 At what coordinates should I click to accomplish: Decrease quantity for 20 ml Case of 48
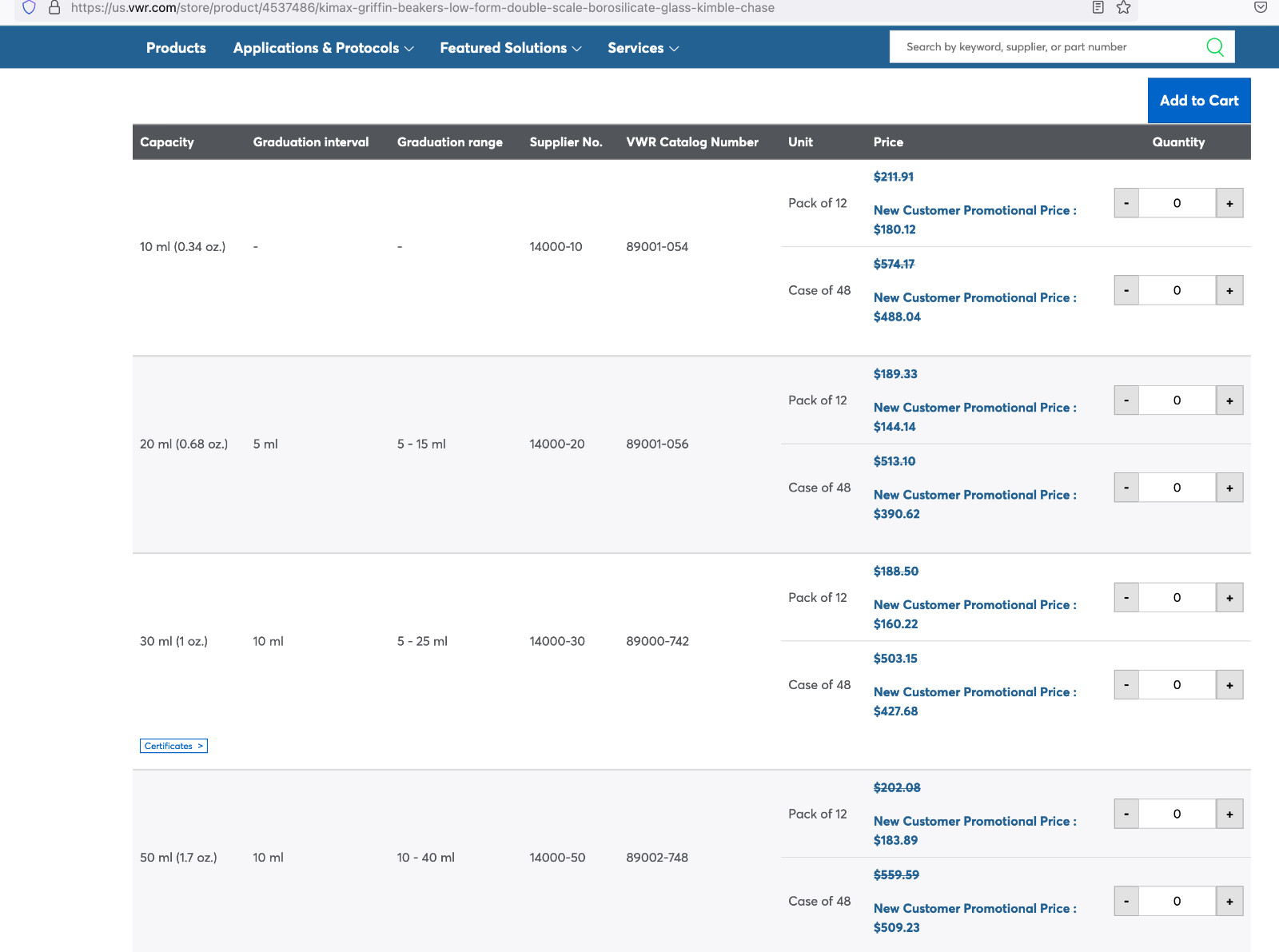point(1126,488)
